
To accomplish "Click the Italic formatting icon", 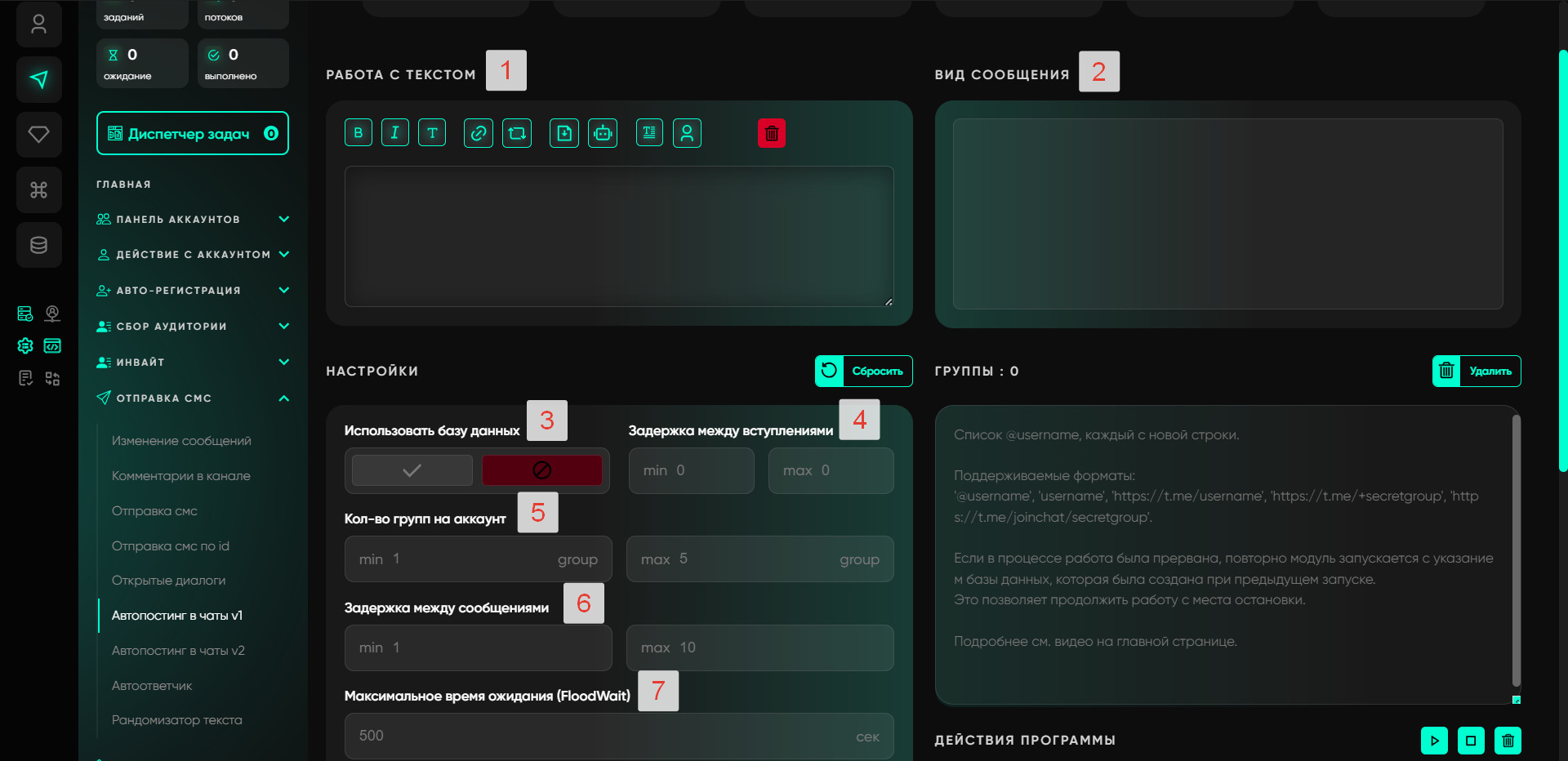I will 394,133.
